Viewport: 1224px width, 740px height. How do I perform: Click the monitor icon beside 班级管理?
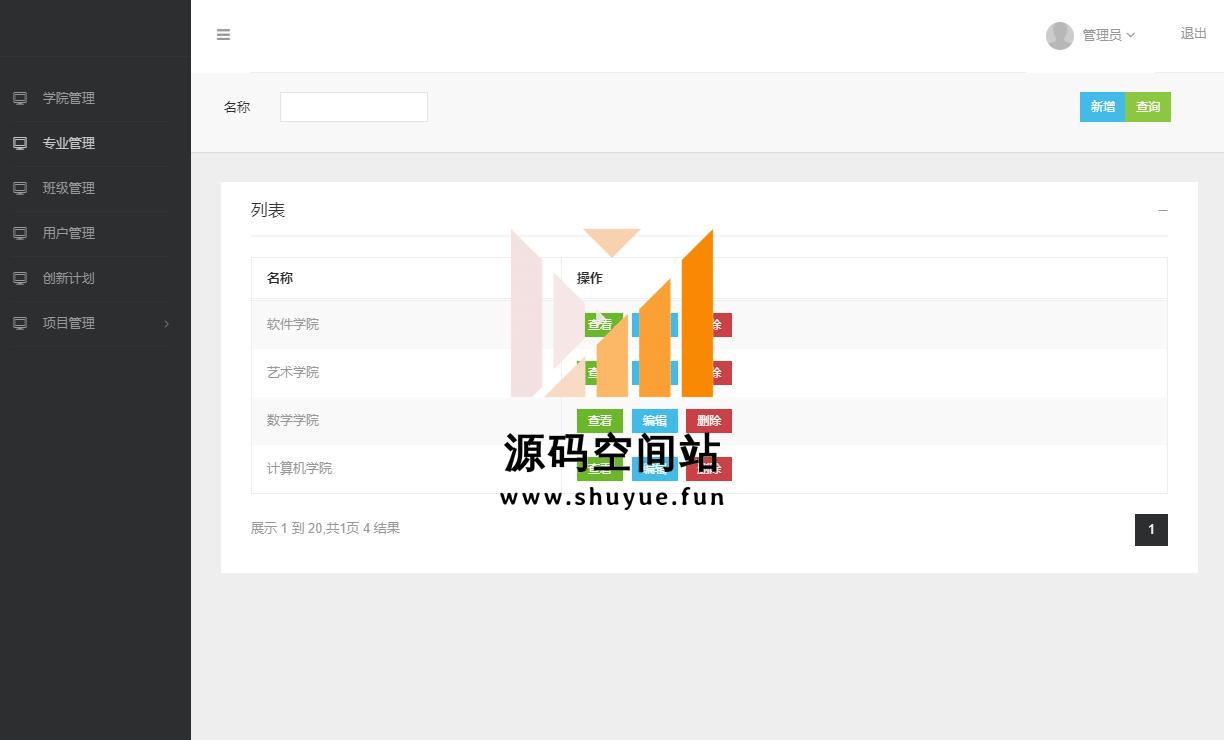click(x=20, y=188)
